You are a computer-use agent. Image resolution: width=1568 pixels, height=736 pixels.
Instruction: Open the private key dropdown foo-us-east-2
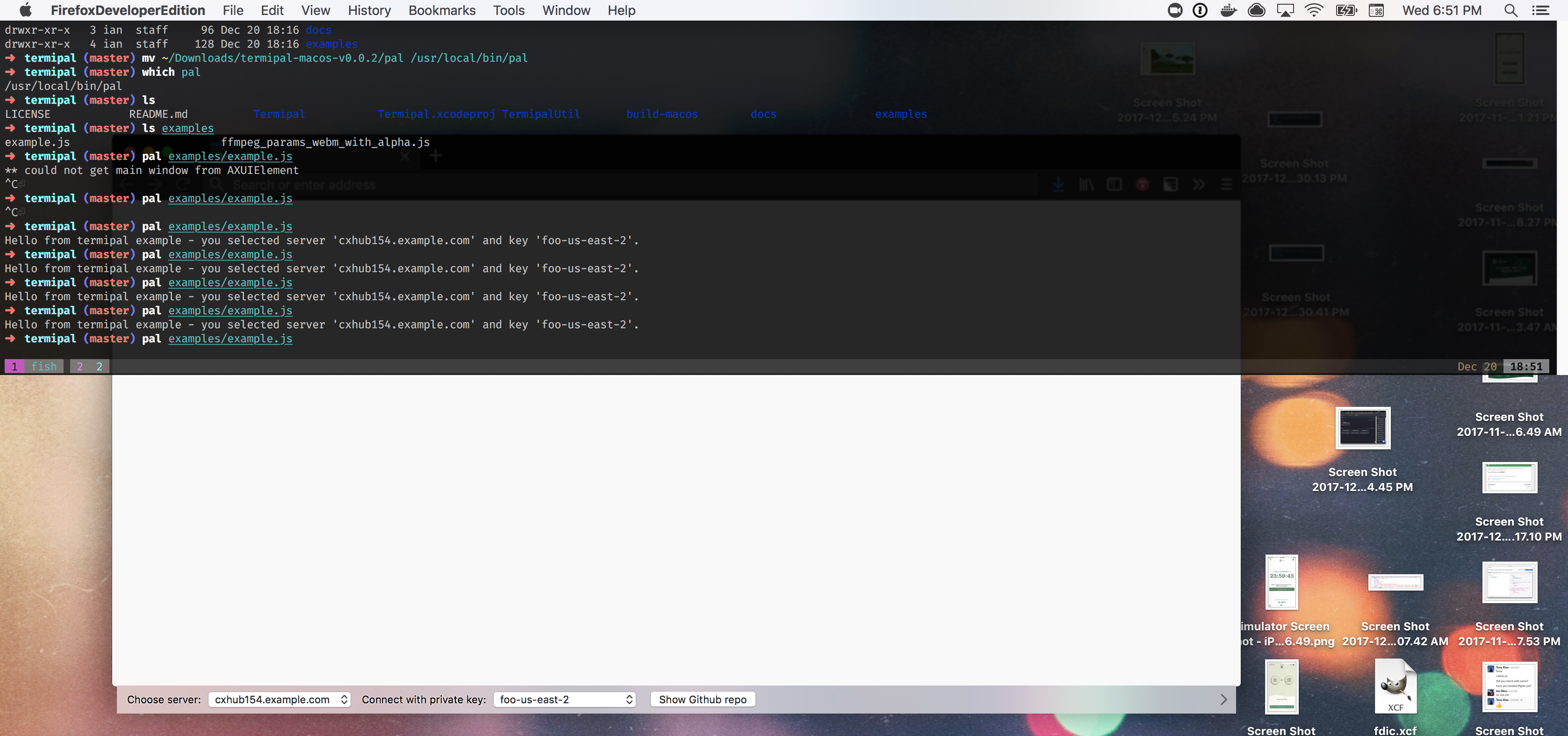tap(564, 700)
